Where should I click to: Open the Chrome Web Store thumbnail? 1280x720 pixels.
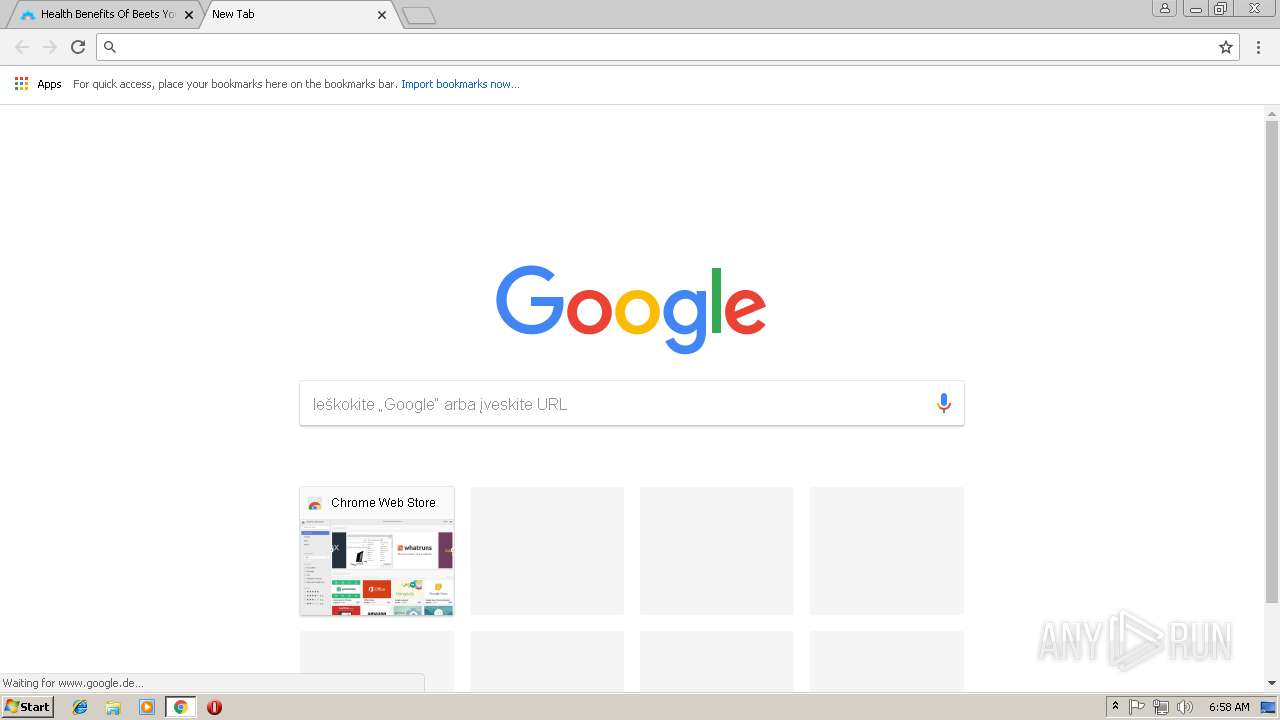[x=377, y=551]
